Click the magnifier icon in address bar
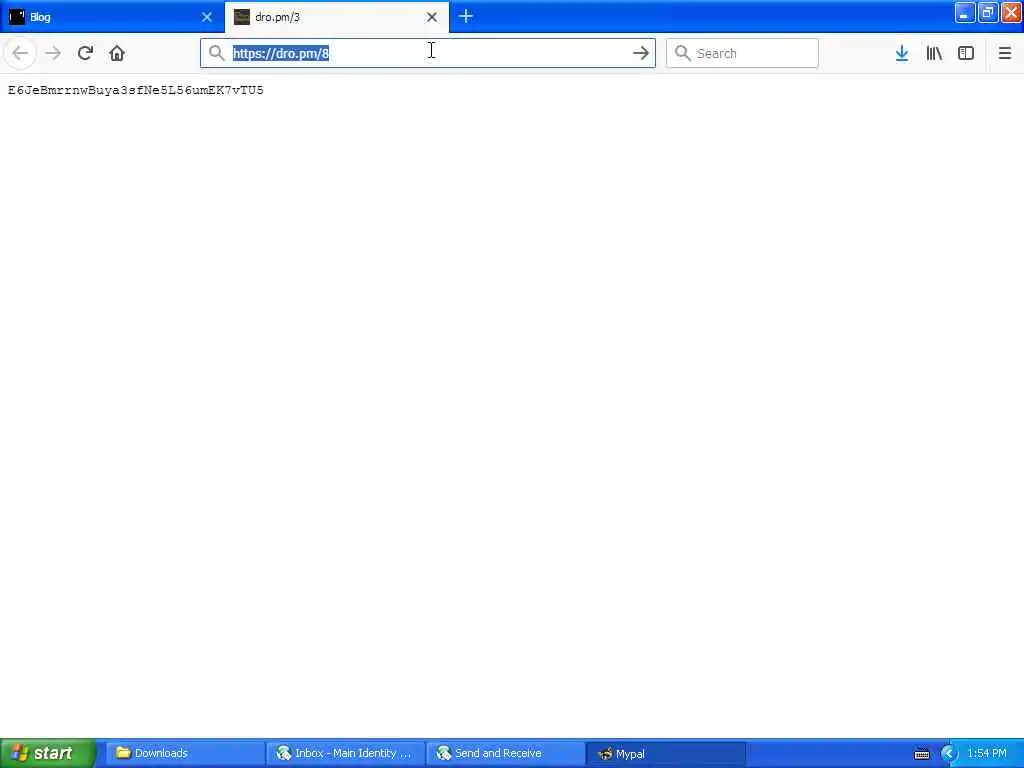The image size is (1024, 768). tap(216, 53)
